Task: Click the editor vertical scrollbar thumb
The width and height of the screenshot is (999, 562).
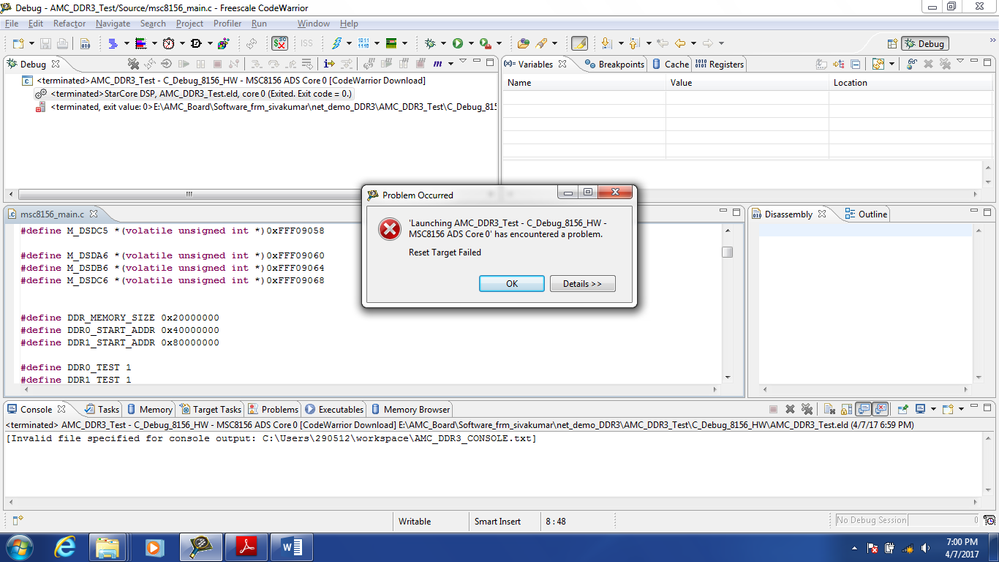Action: click(x=727, y=252)
